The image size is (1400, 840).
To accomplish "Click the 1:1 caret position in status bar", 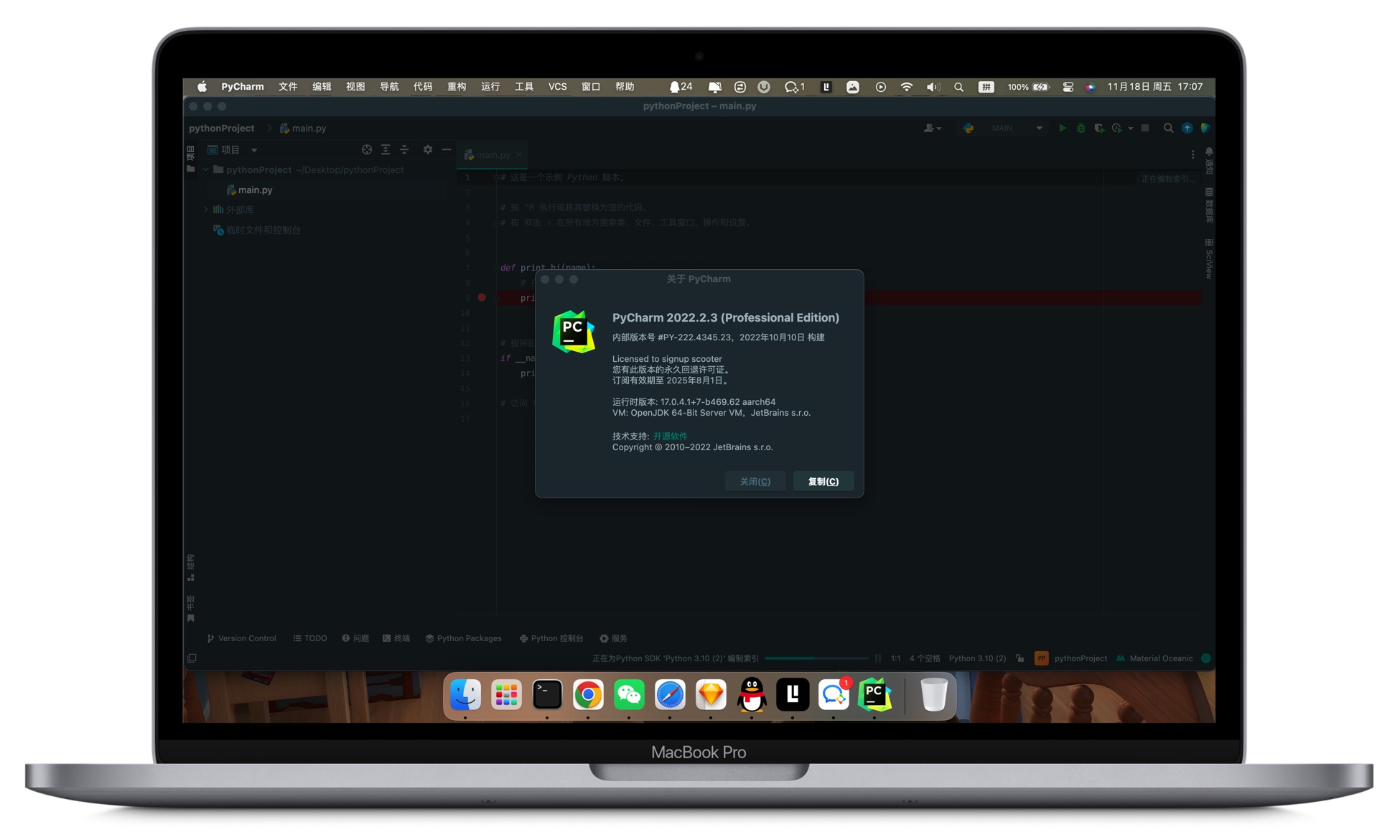I will pyautogui.click(x=895, y=658).
